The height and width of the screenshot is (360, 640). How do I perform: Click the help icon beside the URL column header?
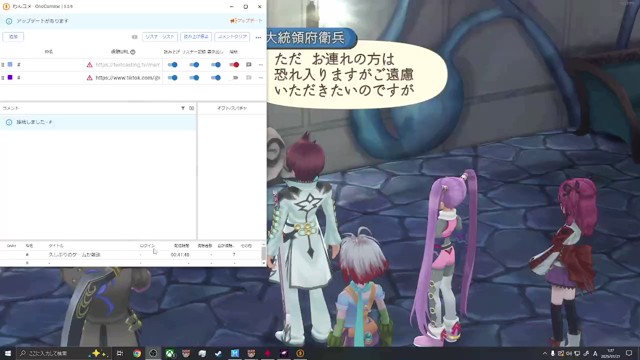tap(133, 52)
